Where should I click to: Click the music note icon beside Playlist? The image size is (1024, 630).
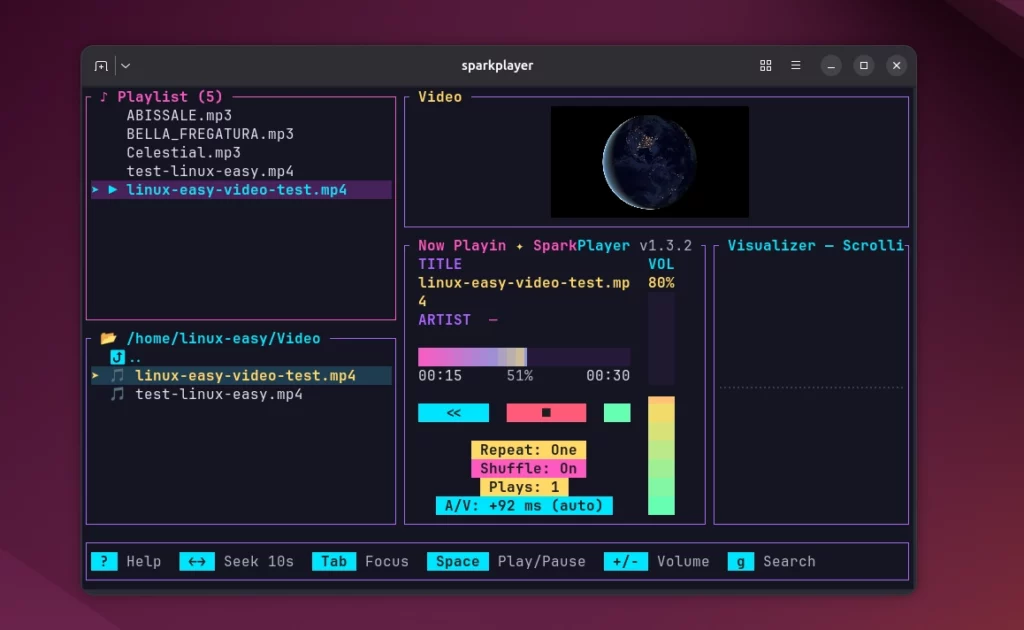click(x=103, y=97)
